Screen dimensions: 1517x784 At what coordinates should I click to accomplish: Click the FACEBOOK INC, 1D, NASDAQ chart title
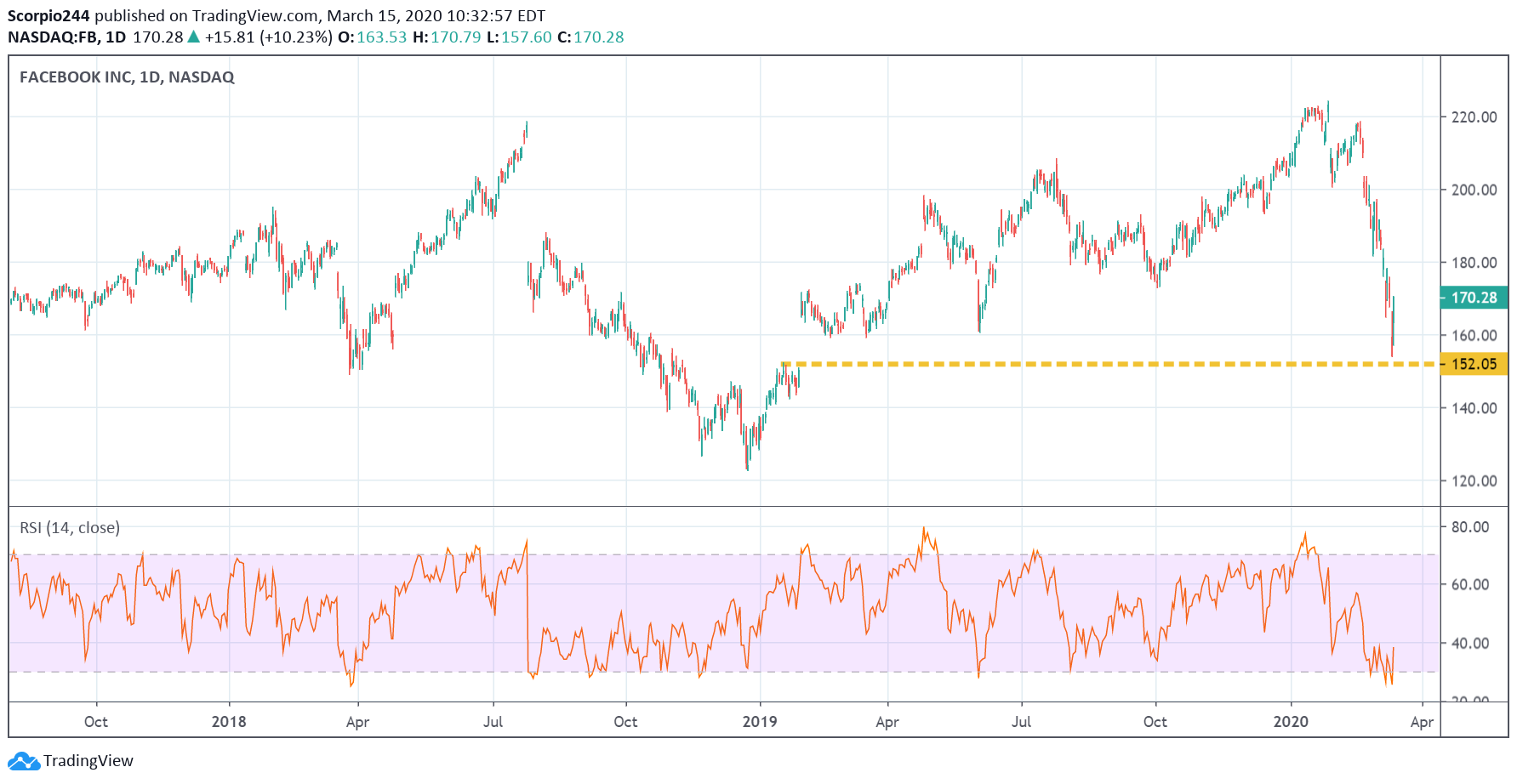[x=127, y=77]
